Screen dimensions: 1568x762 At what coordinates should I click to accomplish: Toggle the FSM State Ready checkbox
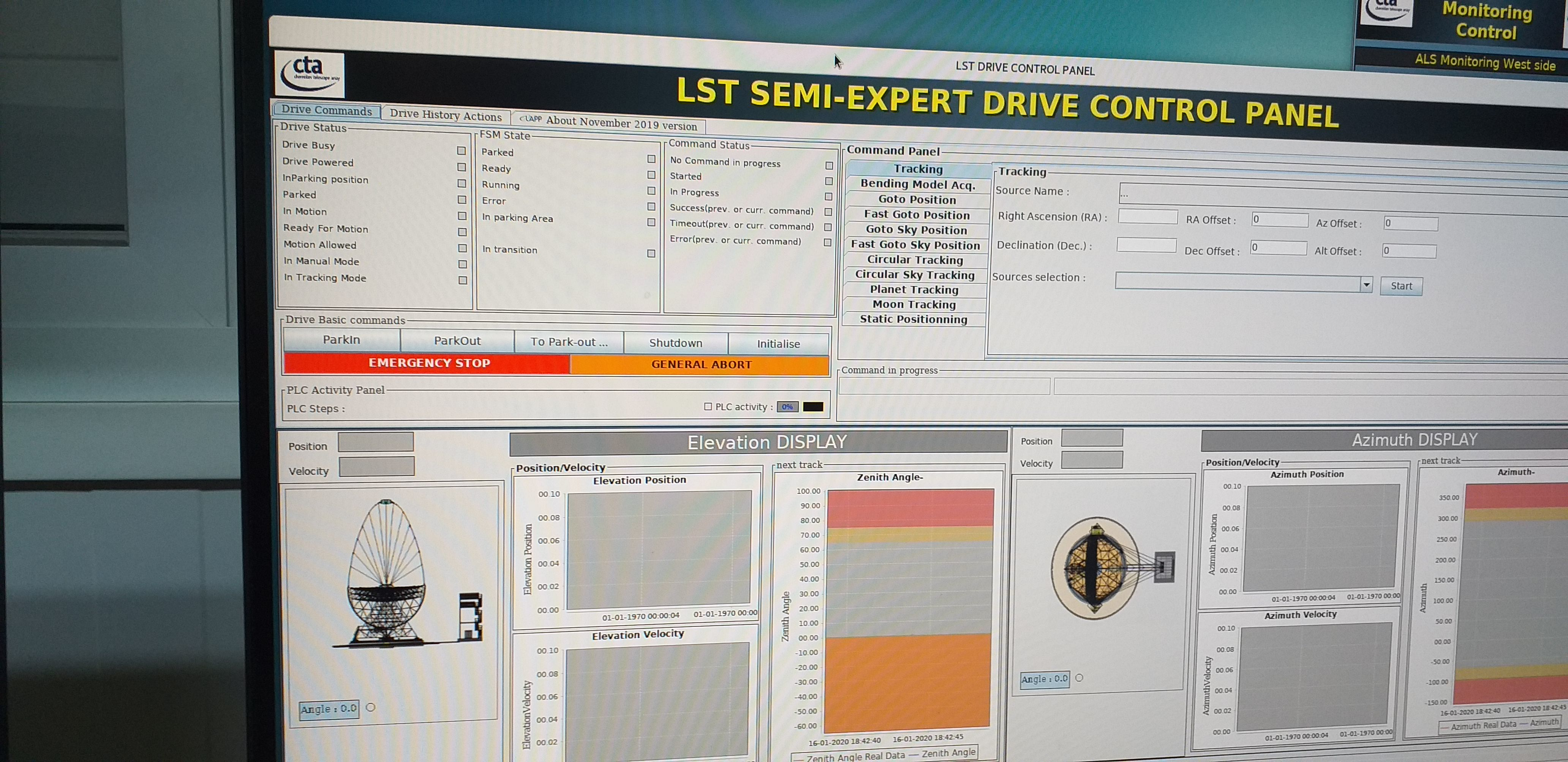pos(651,175)
